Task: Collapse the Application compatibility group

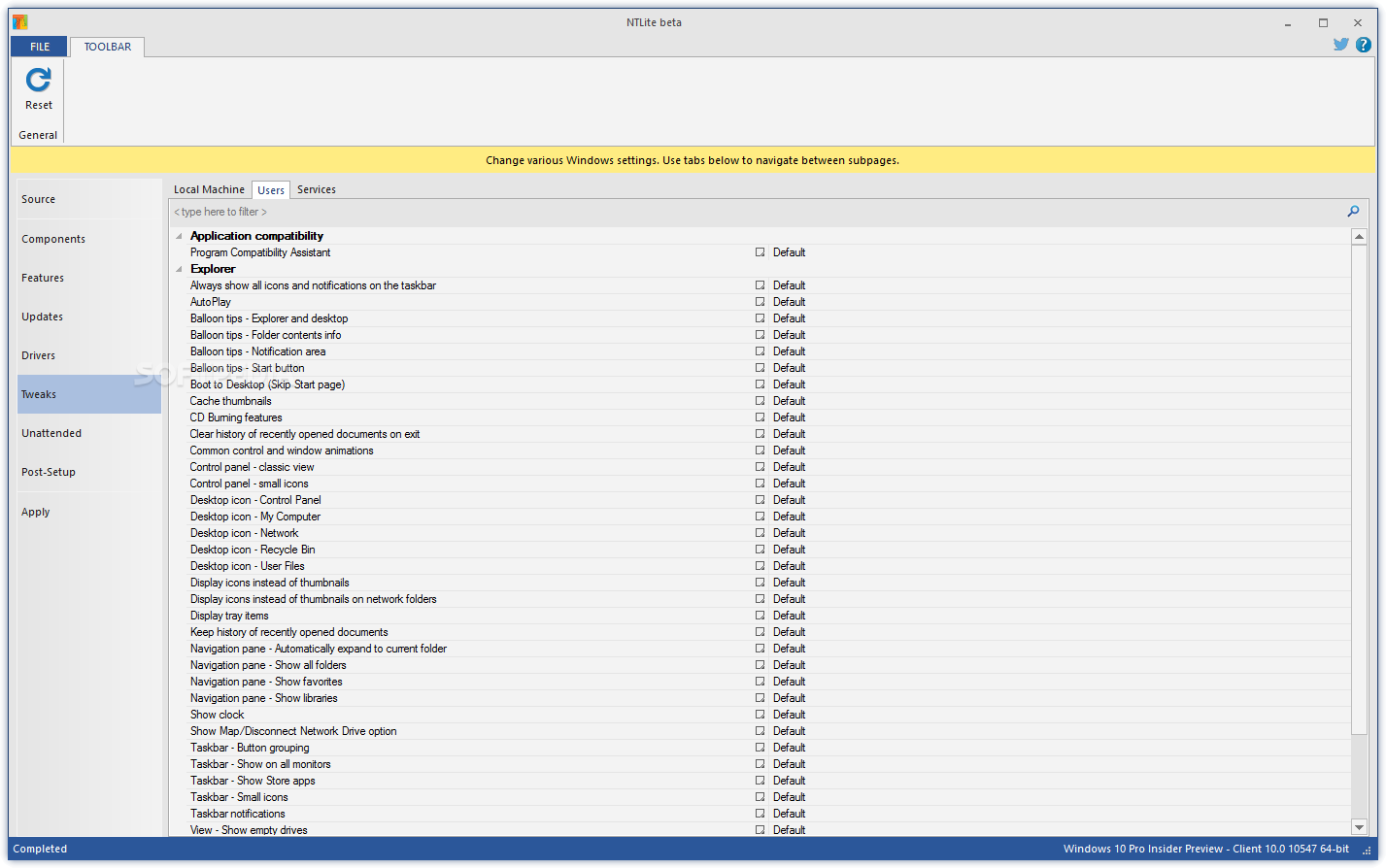Action: [x=179, y=236]
